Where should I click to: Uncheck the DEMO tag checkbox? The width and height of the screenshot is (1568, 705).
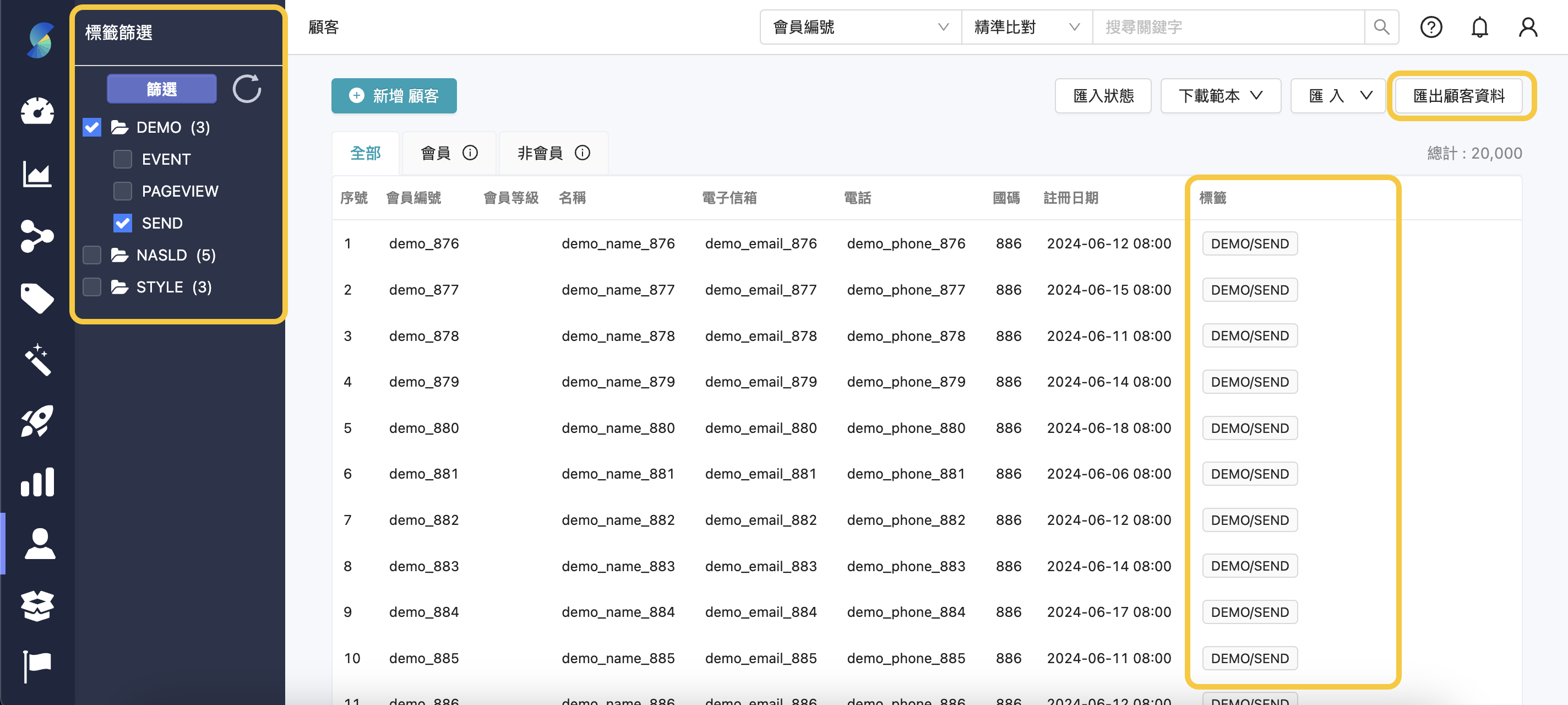(91, 127)
